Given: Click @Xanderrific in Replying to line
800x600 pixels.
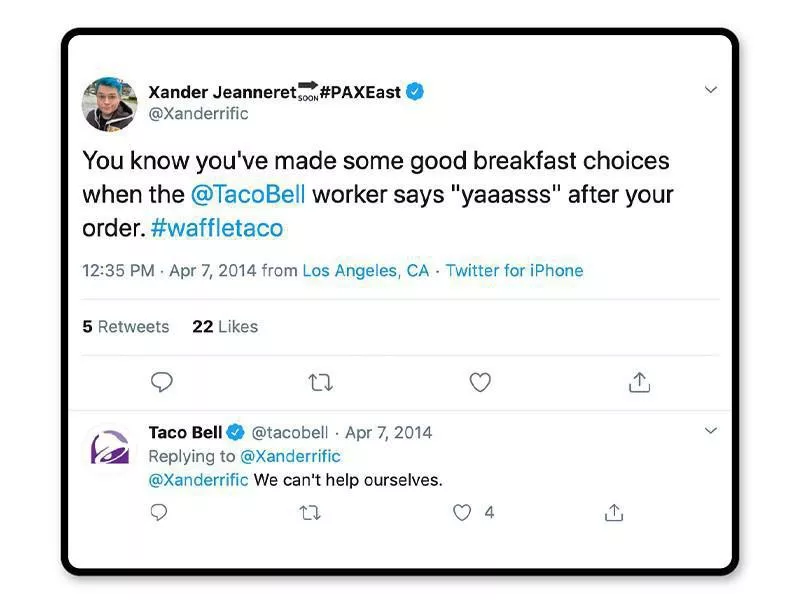Looking at the screenshot, I should point(290,456).
